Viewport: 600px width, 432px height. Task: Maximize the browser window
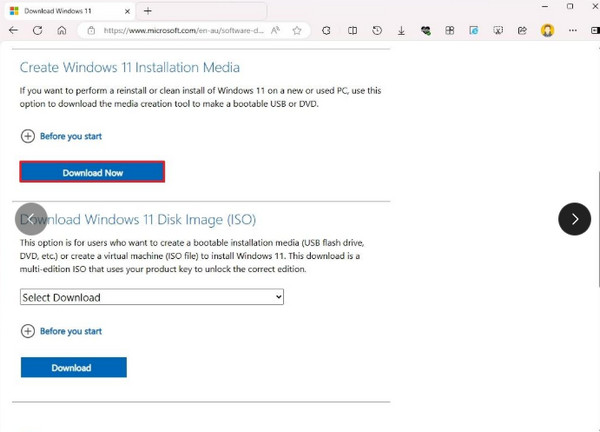(570, 7)
